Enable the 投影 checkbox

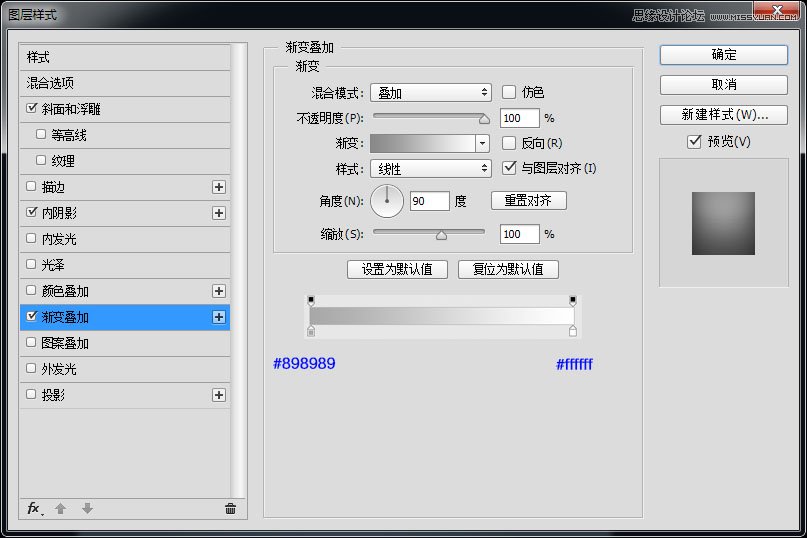tap(31, 394)
